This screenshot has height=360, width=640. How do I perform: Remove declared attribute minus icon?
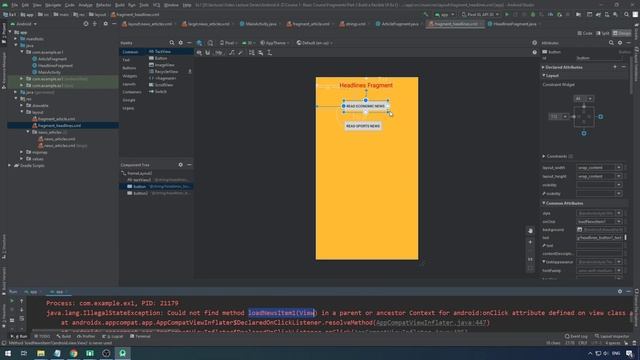624,67
